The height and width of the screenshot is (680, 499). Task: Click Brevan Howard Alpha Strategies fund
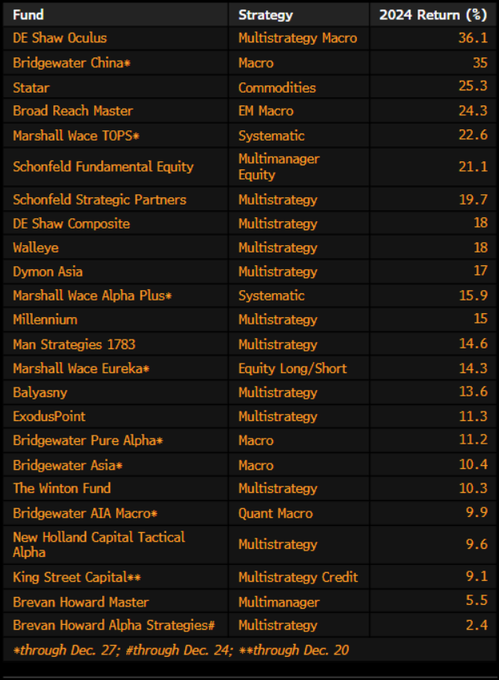click(x=114, y=625)
